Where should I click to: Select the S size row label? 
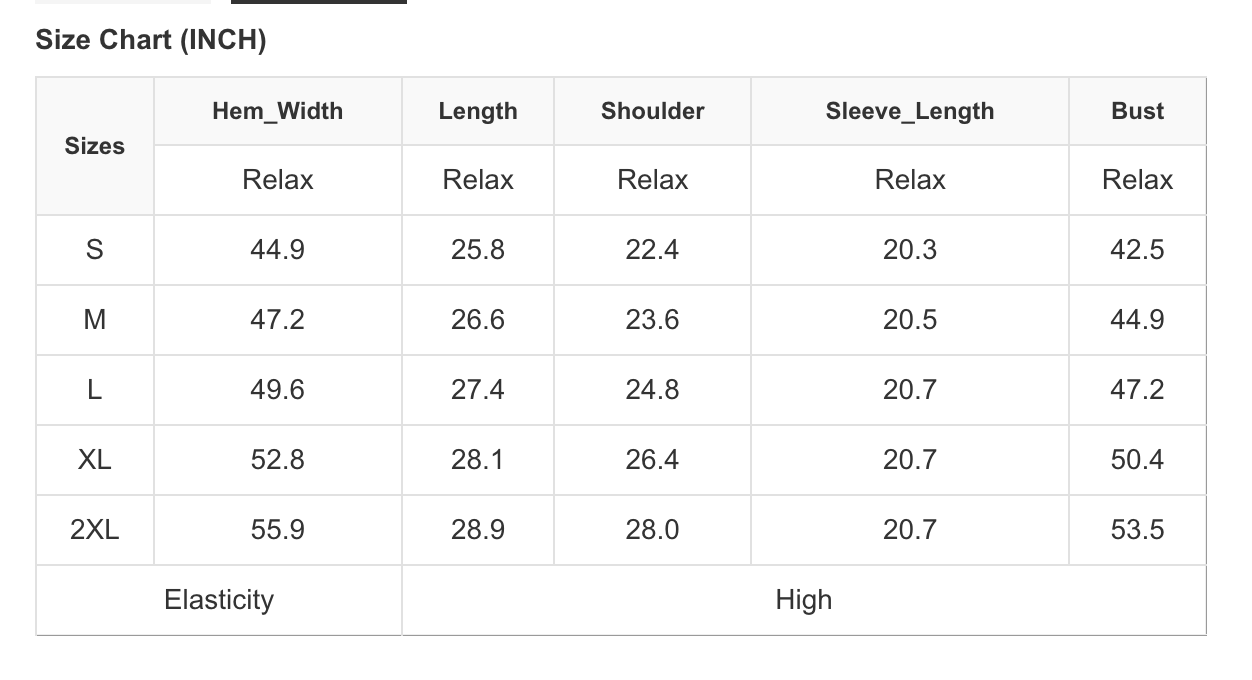click(x=95, y=250)
